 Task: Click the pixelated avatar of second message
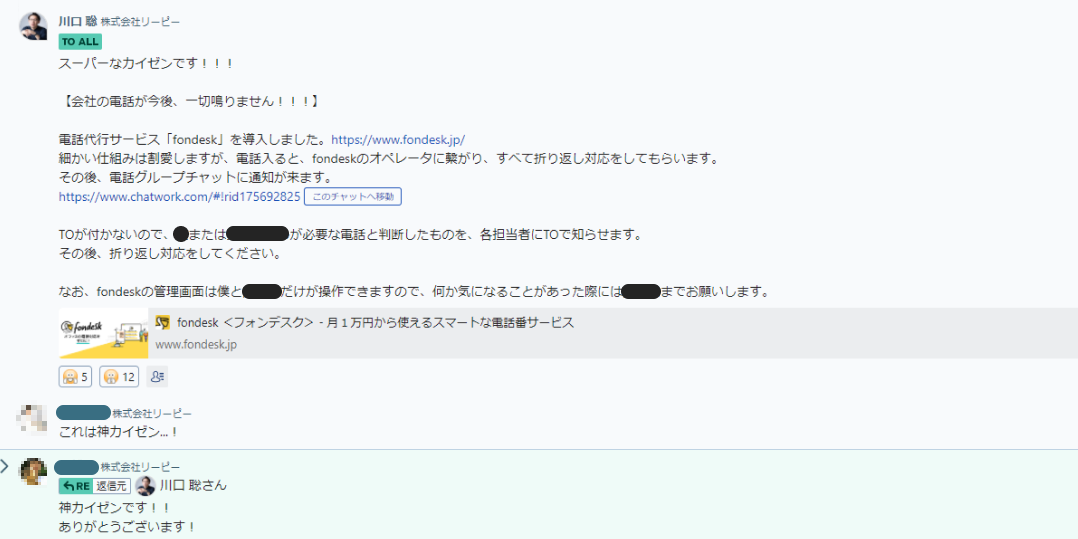[33, 418]
